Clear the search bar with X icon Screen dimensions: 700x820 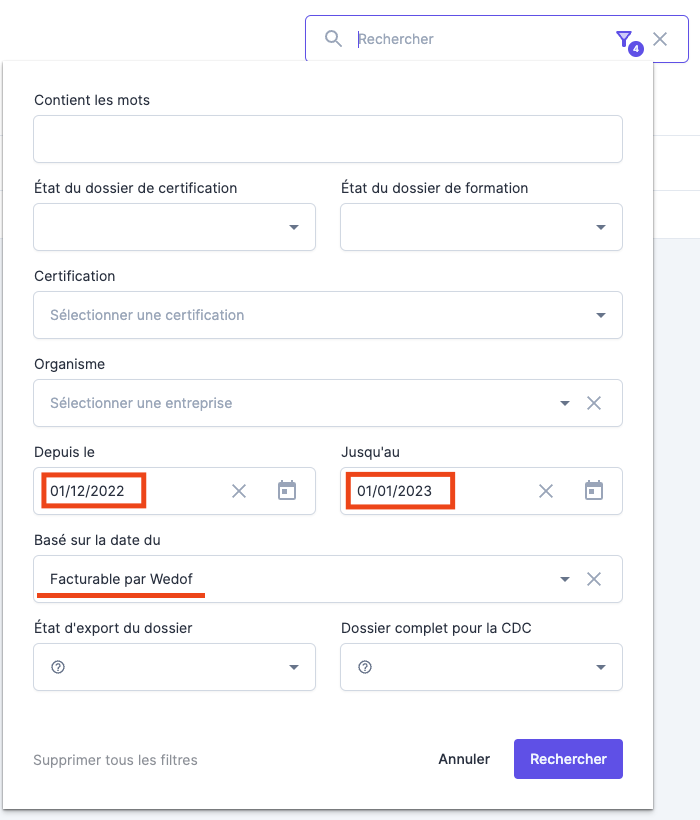(660, 39)
